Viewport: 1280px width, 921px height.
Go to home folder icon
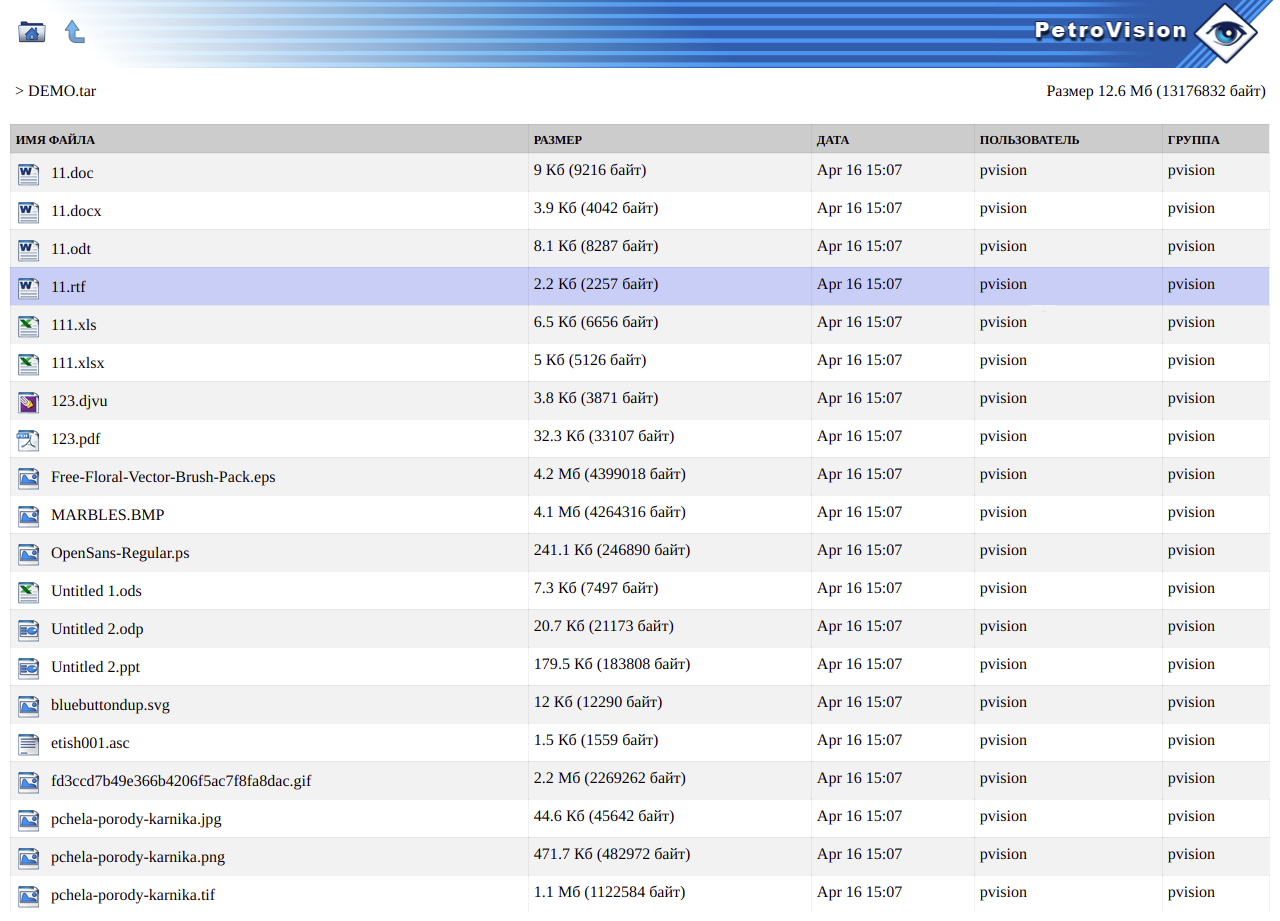coord(32,32)
